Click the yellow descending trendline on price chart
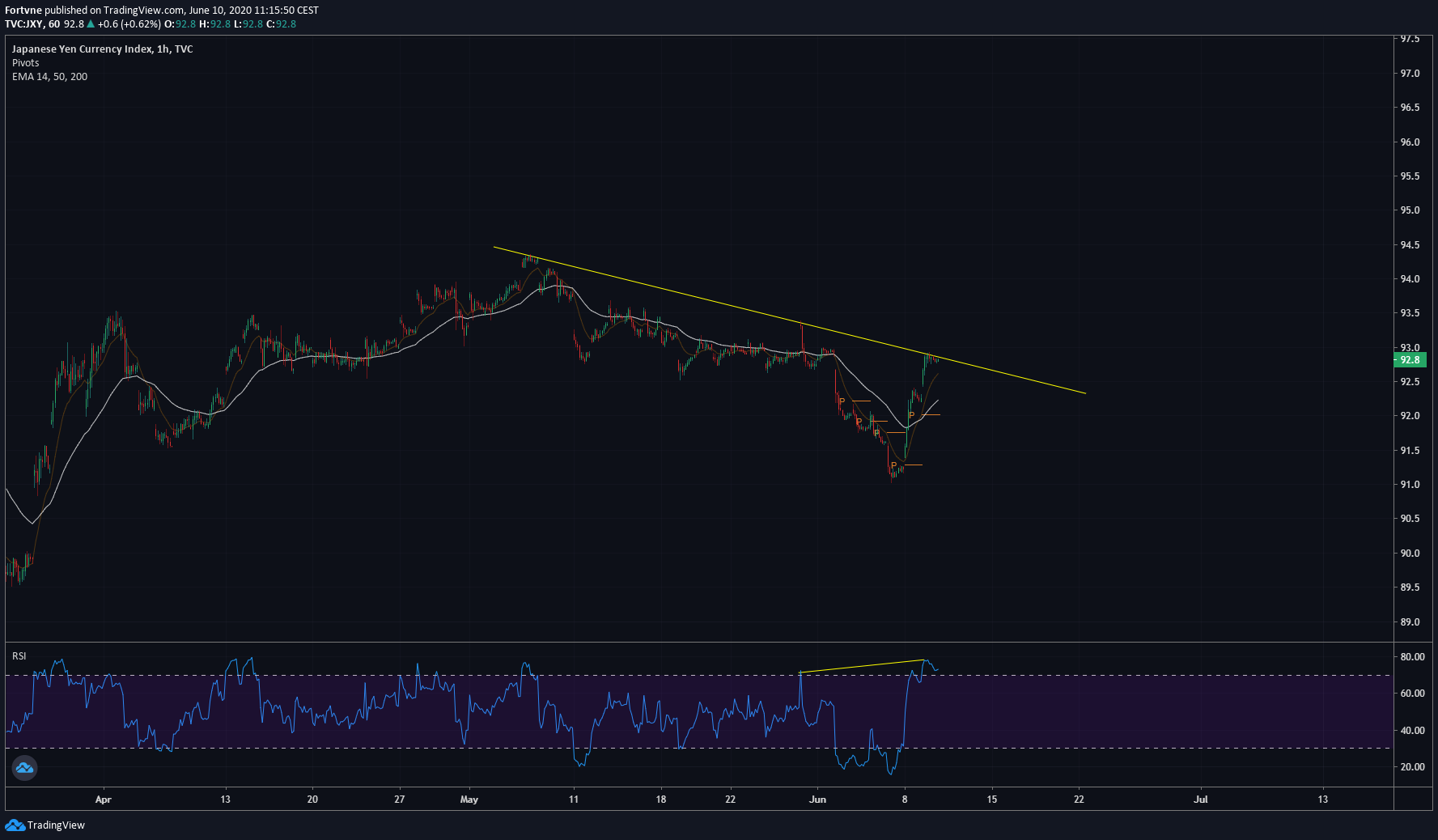1438x840 pixels. tap(789, 320)
